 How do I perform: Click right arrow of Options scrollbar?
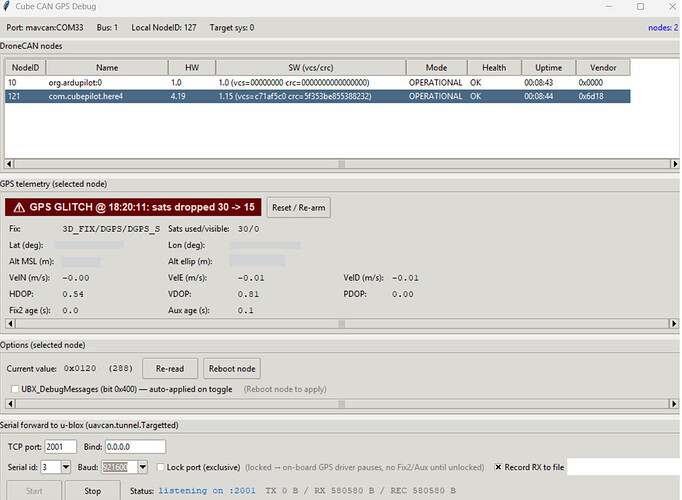[x=674, y=403]
